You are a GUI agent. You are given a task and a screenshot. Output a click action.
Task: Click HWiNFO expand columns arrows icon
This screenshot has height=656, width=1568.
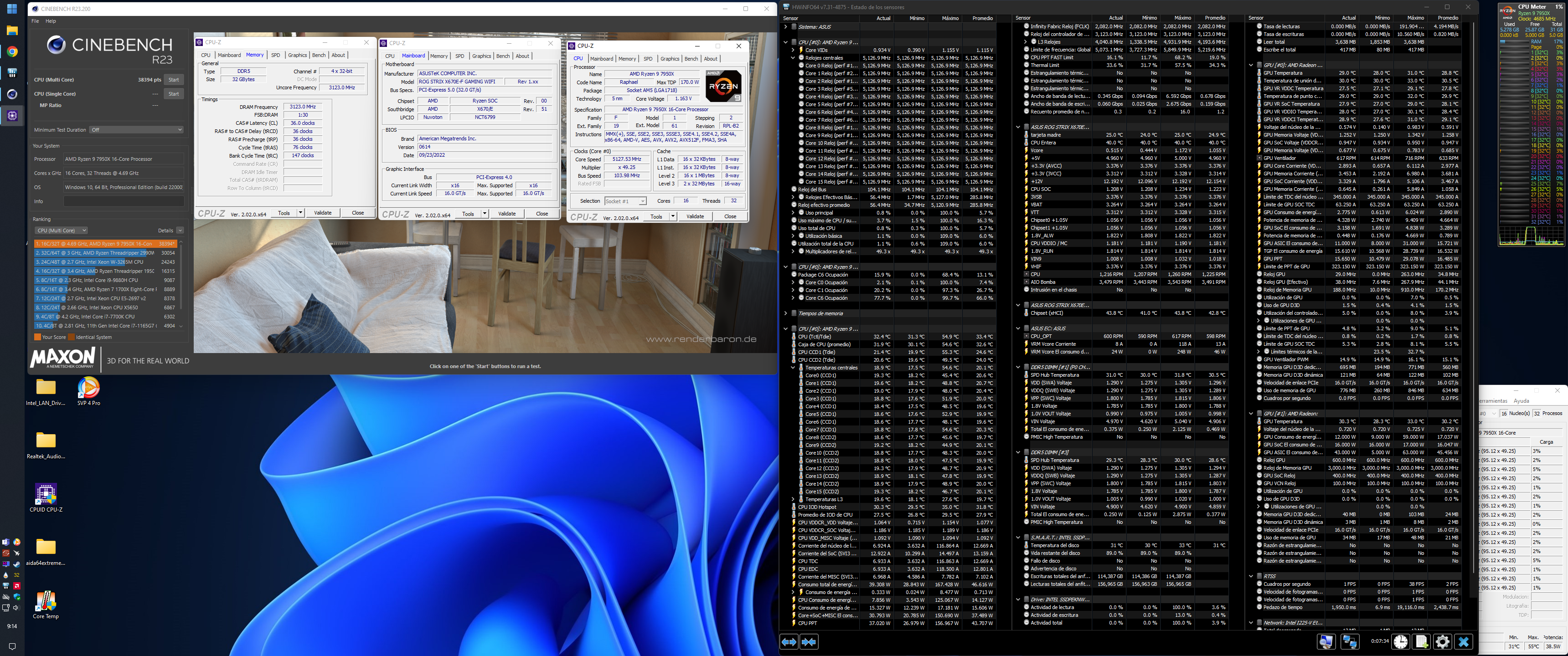coord(789,642)
